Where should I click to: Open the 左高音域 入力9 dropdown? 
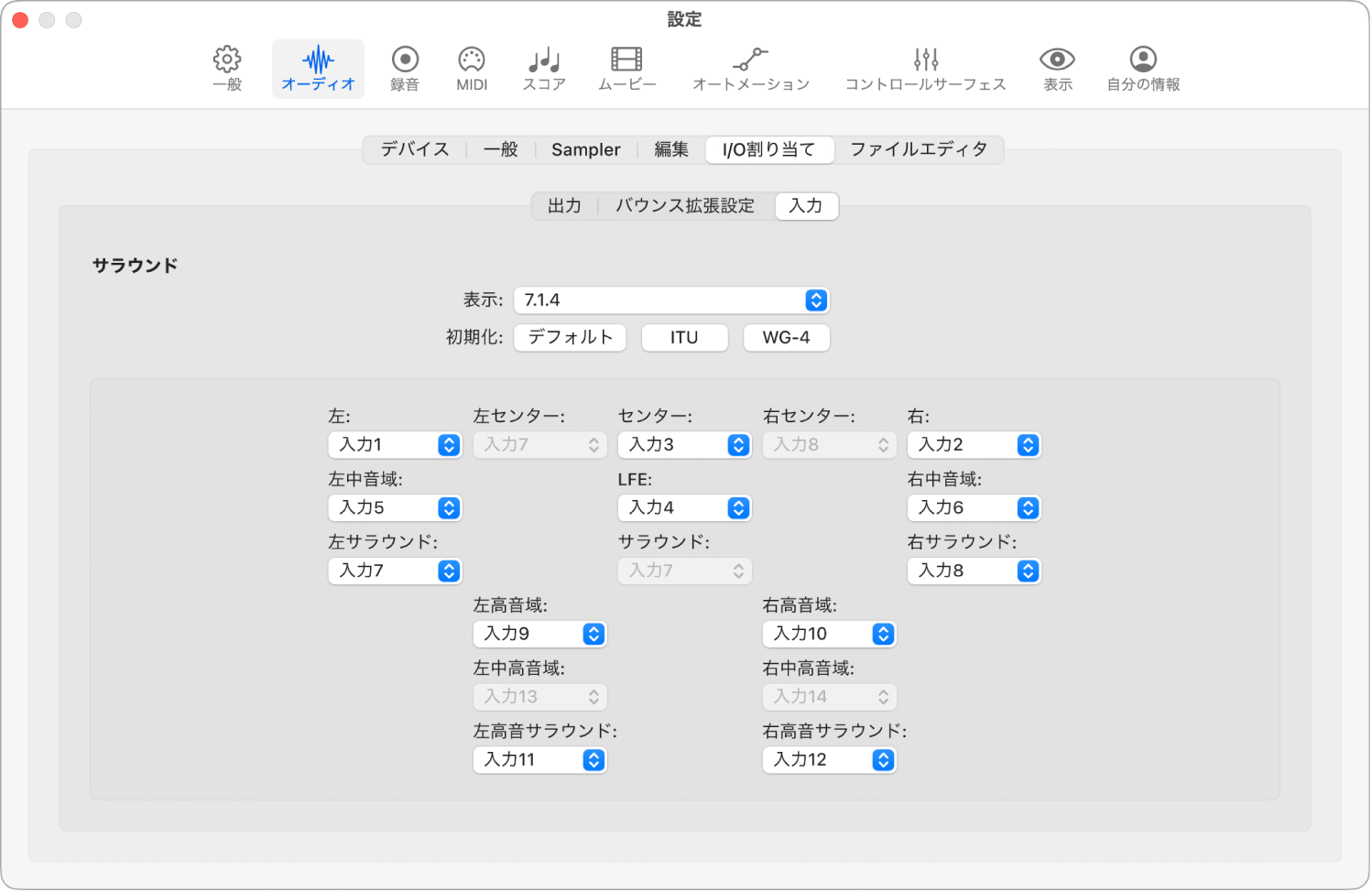coord(539,634)
